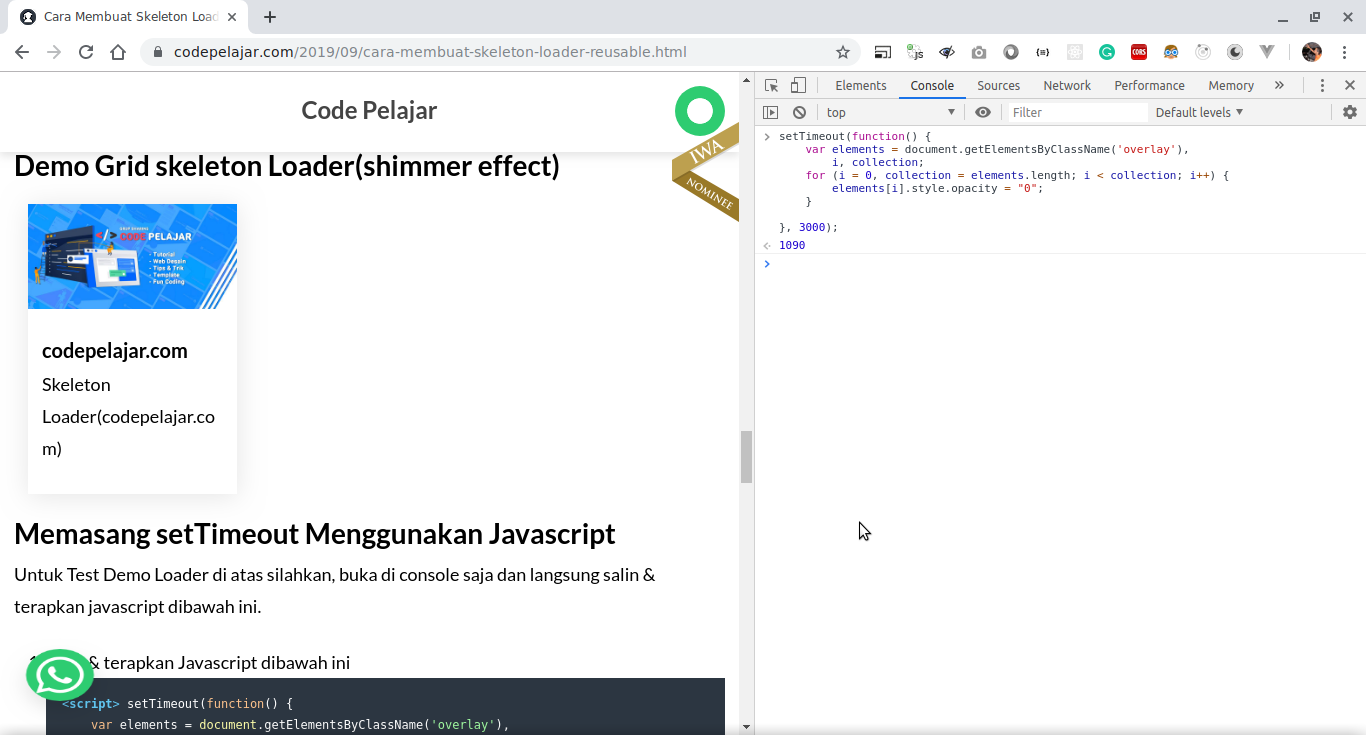The image size is (1366, 735).
Task: Create a live expression with eye icon
Action: [x=983, y=113]
